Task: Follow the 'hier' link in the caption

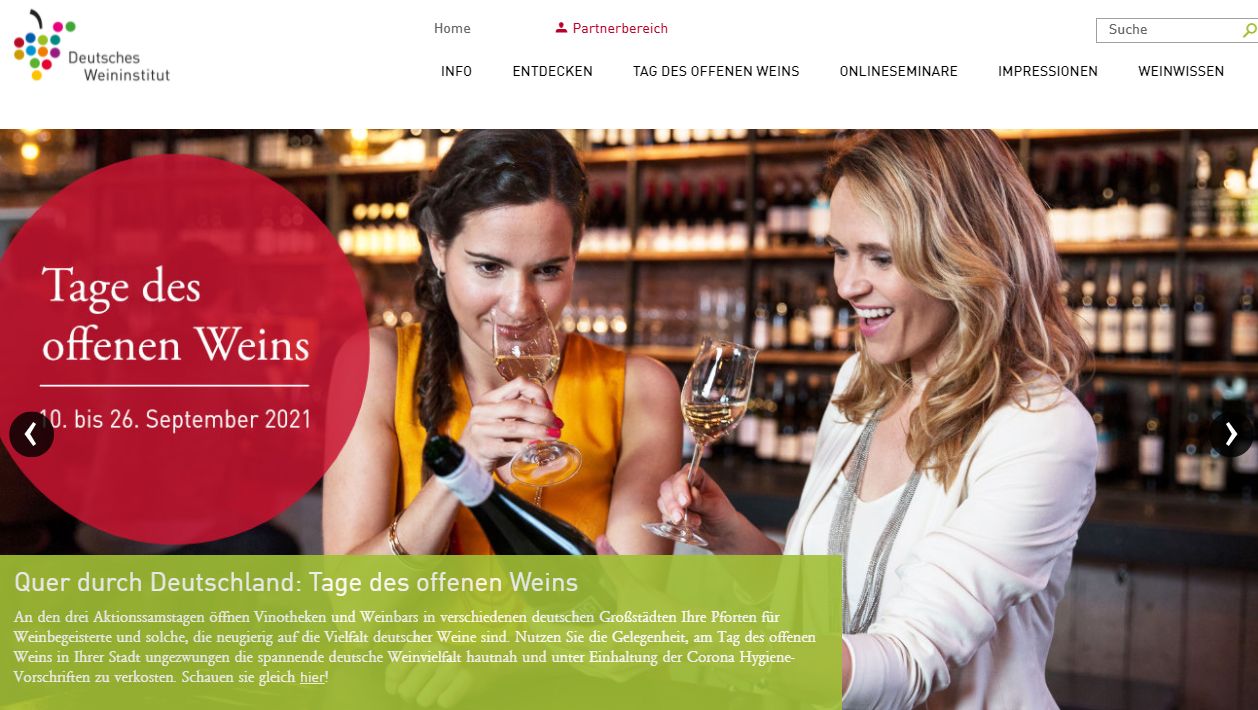Action: [x=312, y=677]
